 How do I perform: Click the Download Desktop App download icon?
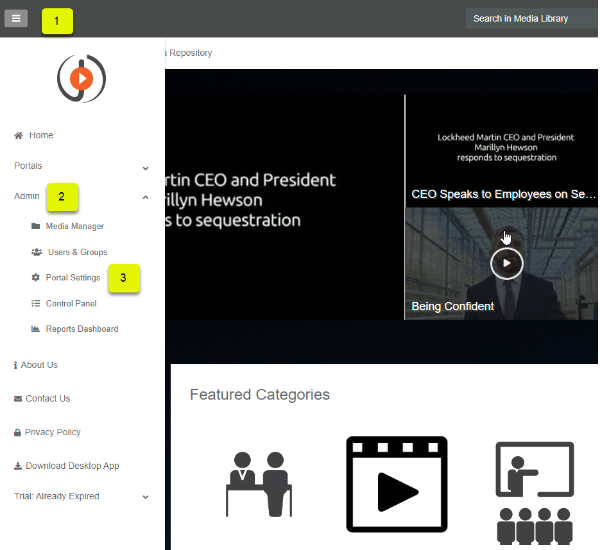[18, 466]
